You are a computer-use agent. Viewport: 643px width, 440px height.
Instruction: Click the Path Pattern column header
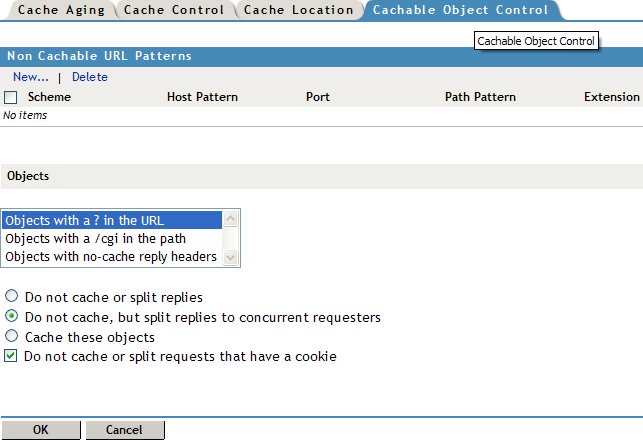click(480, 98)
